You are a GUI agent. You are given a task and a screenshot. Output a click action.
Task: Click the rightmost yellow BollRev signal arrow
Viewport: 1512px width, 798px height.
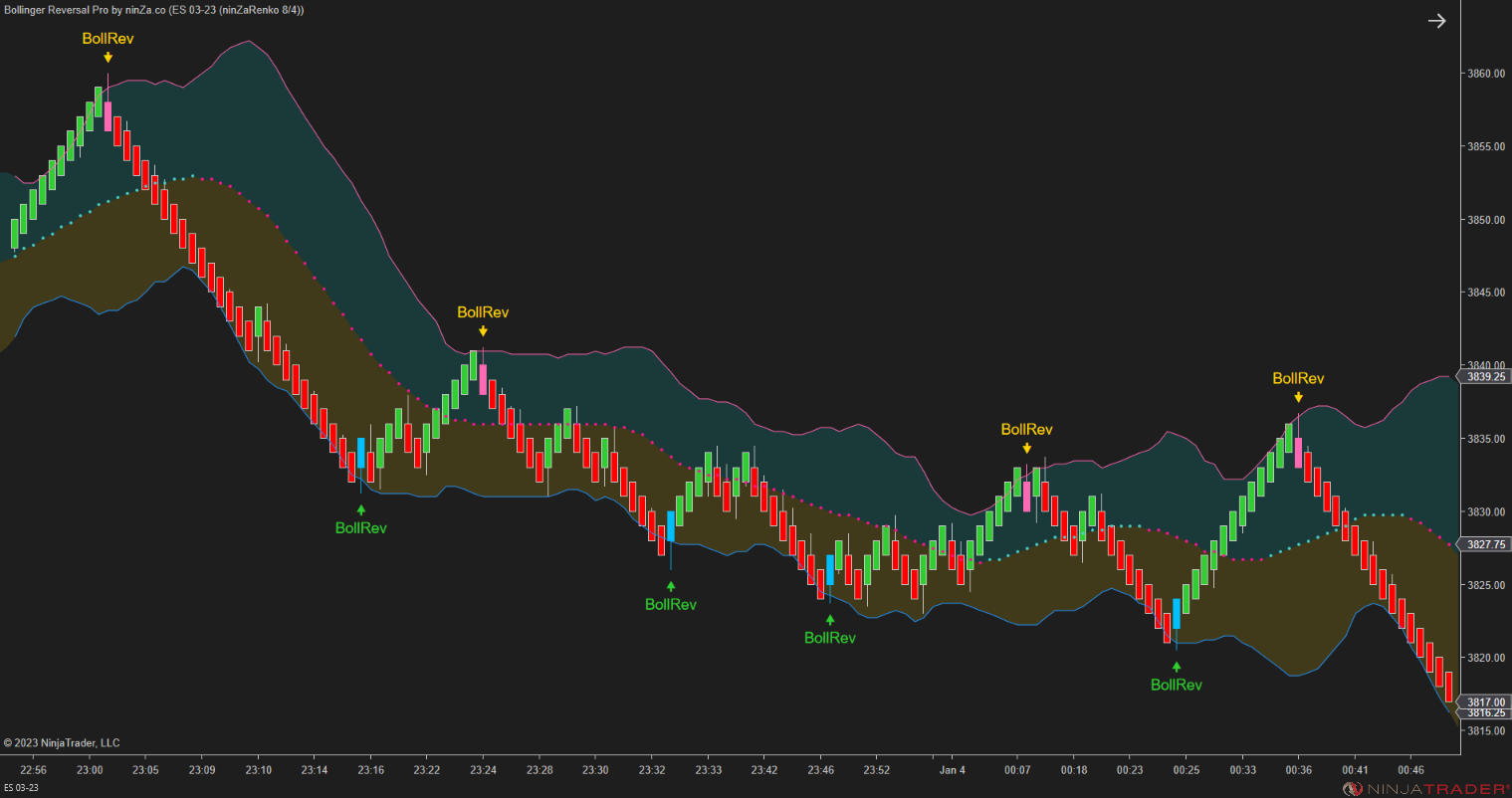[1298, 396]
